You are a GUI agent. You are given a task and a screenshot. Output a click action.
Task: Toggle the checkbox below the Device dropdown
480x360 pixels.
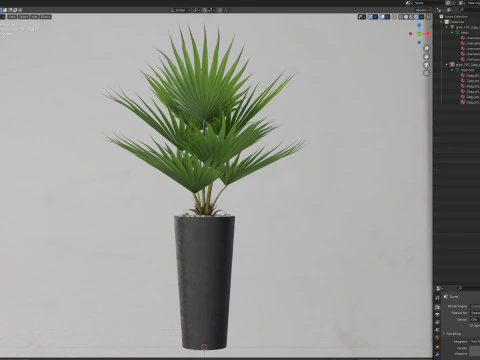pyautogui.click(x=471, y=326)
